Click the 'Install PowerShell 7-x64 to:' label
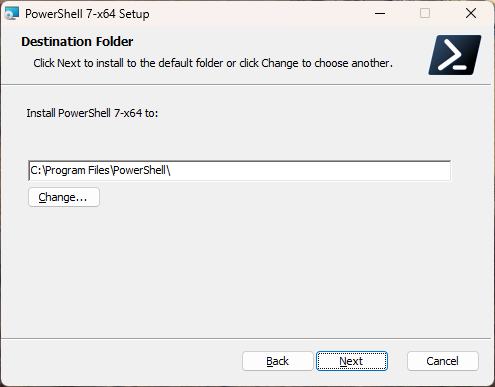Image resolution: width=495 pixels, height=387 pixels. click(x=92, y=113)
